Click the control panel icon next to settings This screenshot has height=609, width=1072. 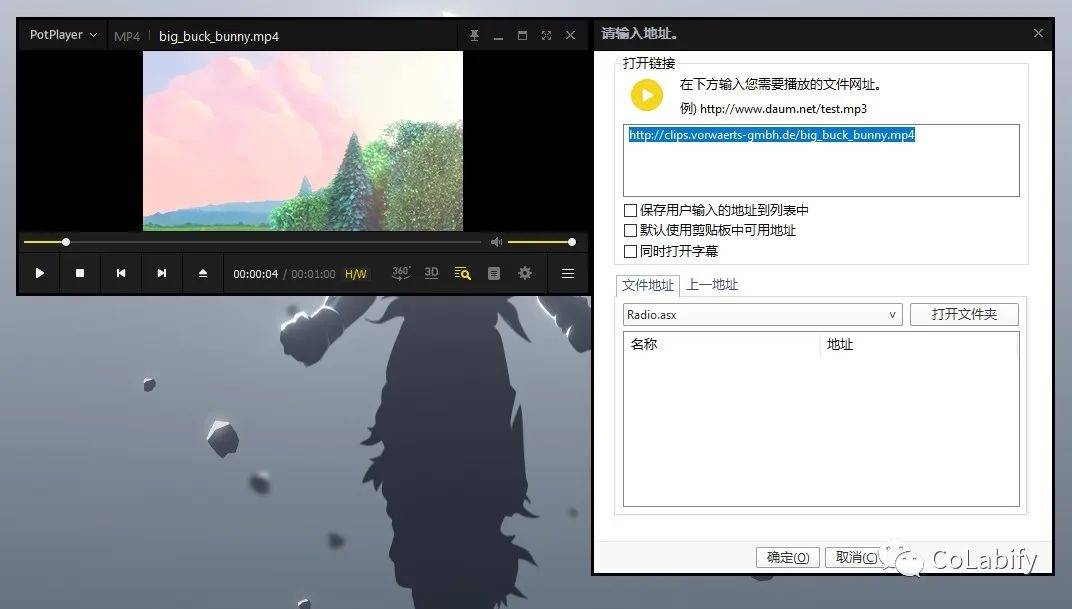point(493,272)
